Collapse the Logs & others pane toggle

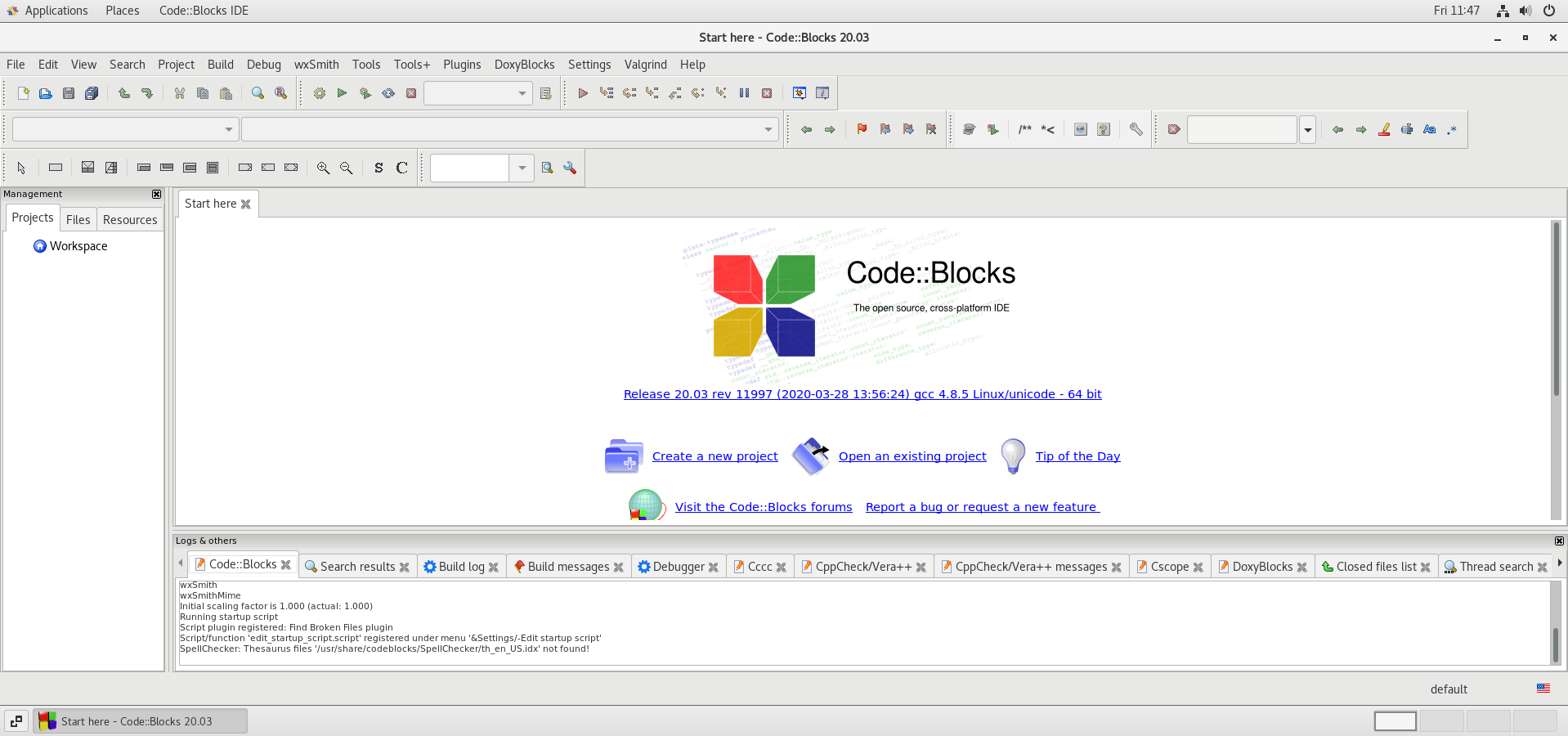pyautogui.click(x=1558, y=541)
